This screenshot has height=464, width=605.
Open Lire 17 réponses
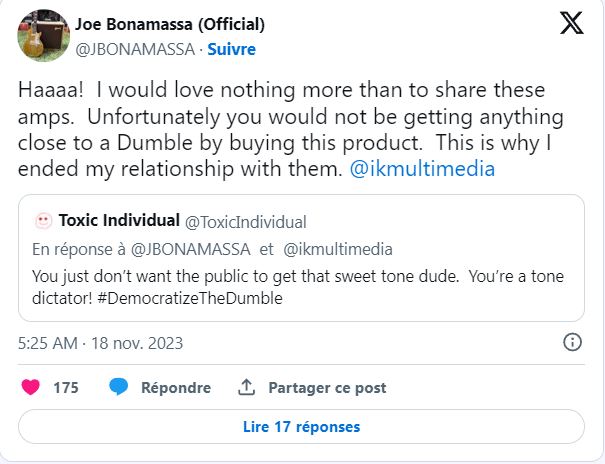tap(301, 427)
